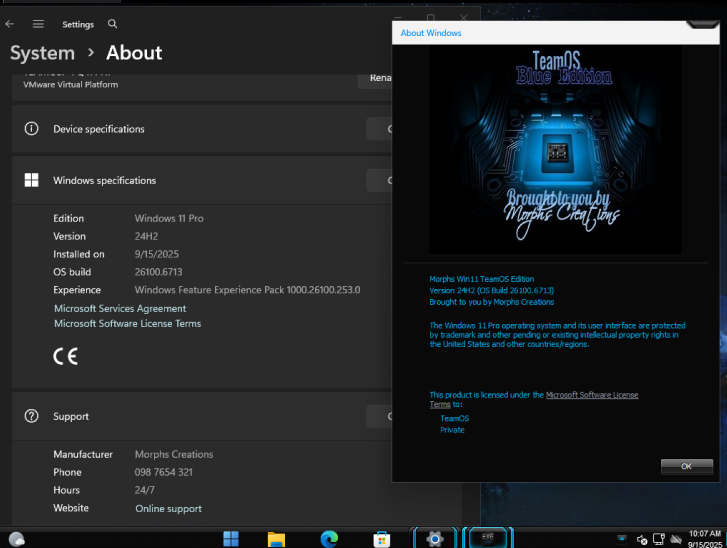Image resolution: width=727 pixels, height=548 pixels.
Task: Switch to Settings app taskbar button
Action: [435, 538]
